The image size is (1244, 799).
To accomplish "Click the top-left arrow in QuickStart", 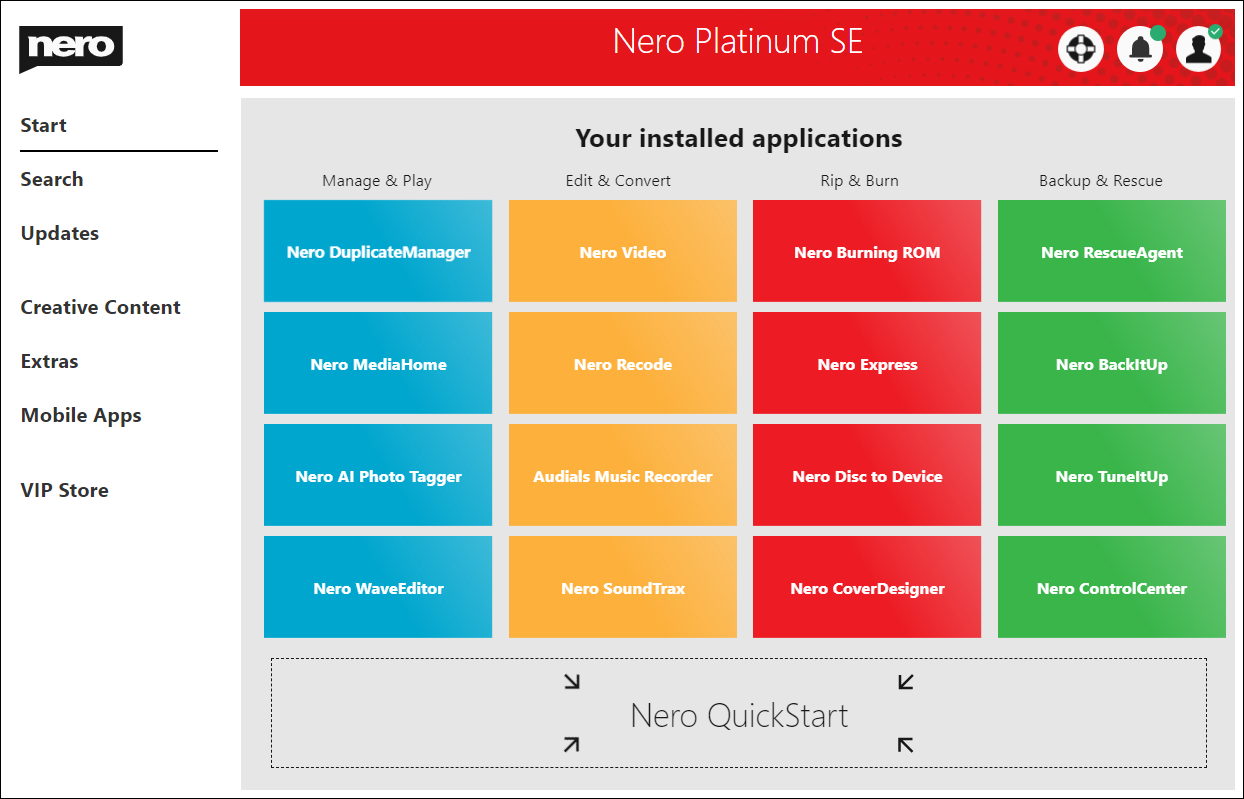I will tap(572, 682).
